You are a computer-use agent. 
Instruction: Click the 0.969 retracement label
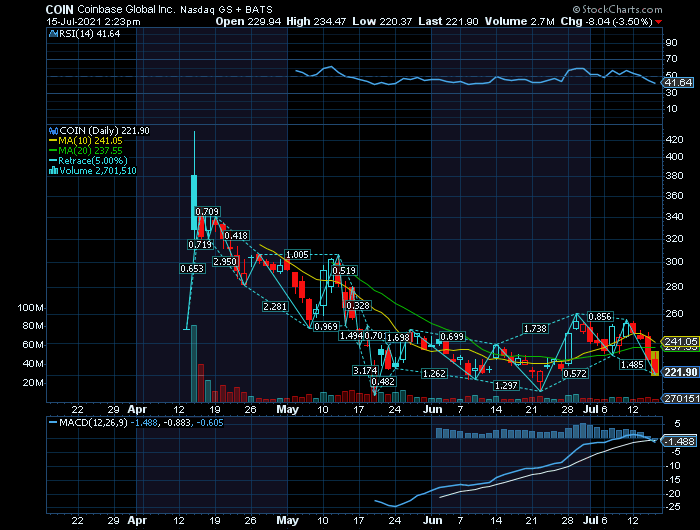(326, 326)
